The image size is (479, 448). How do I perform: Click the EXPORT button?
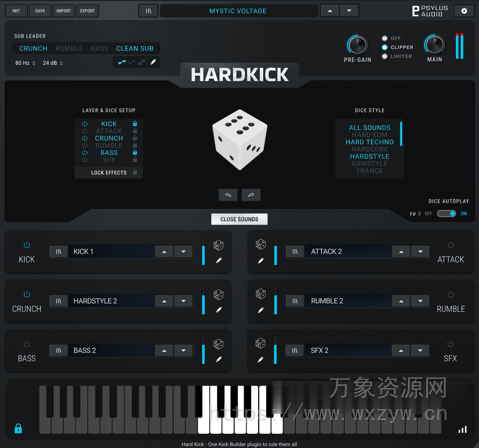pyautogui.click(x=87, y=11)
